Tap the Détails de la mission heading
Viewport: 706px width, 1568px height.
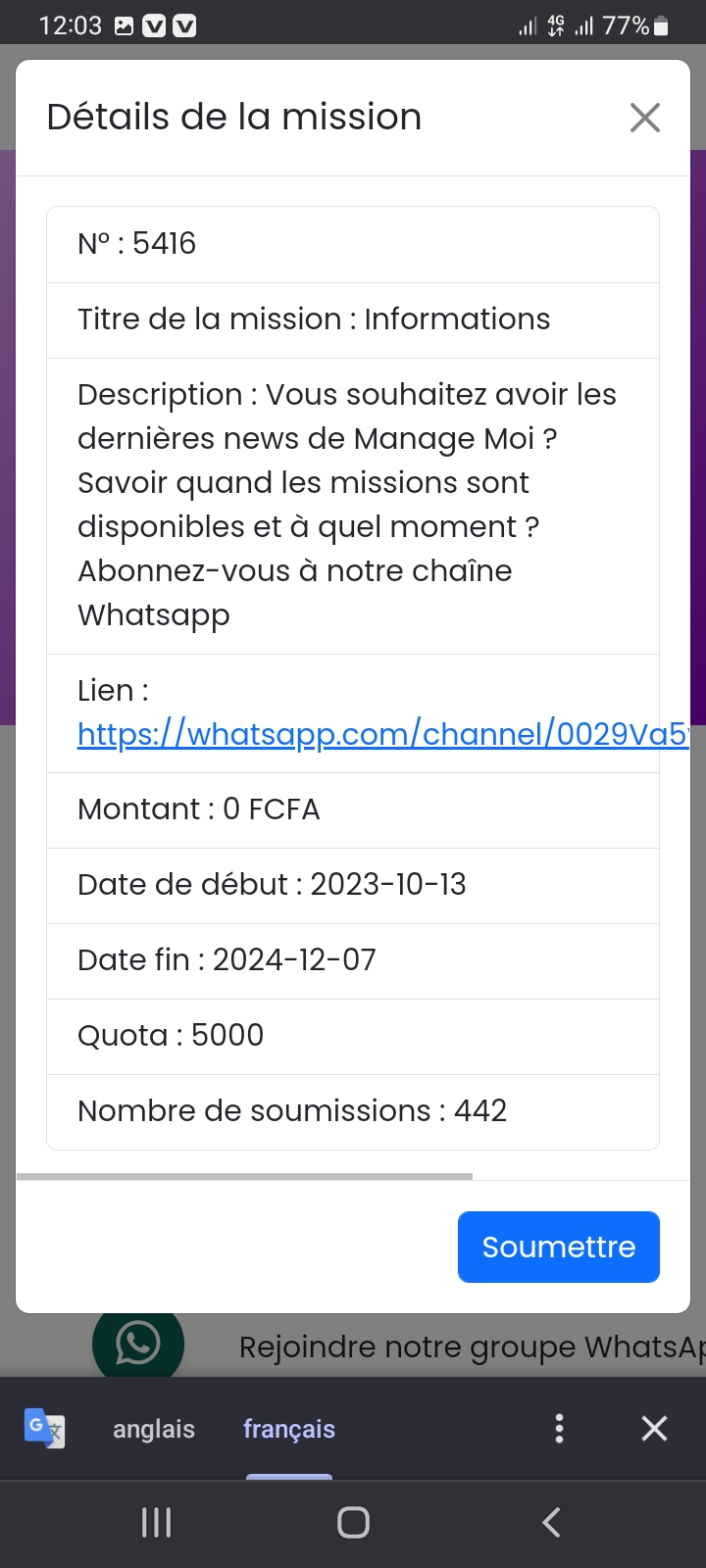pyautogui.click(x=234, y=117)
